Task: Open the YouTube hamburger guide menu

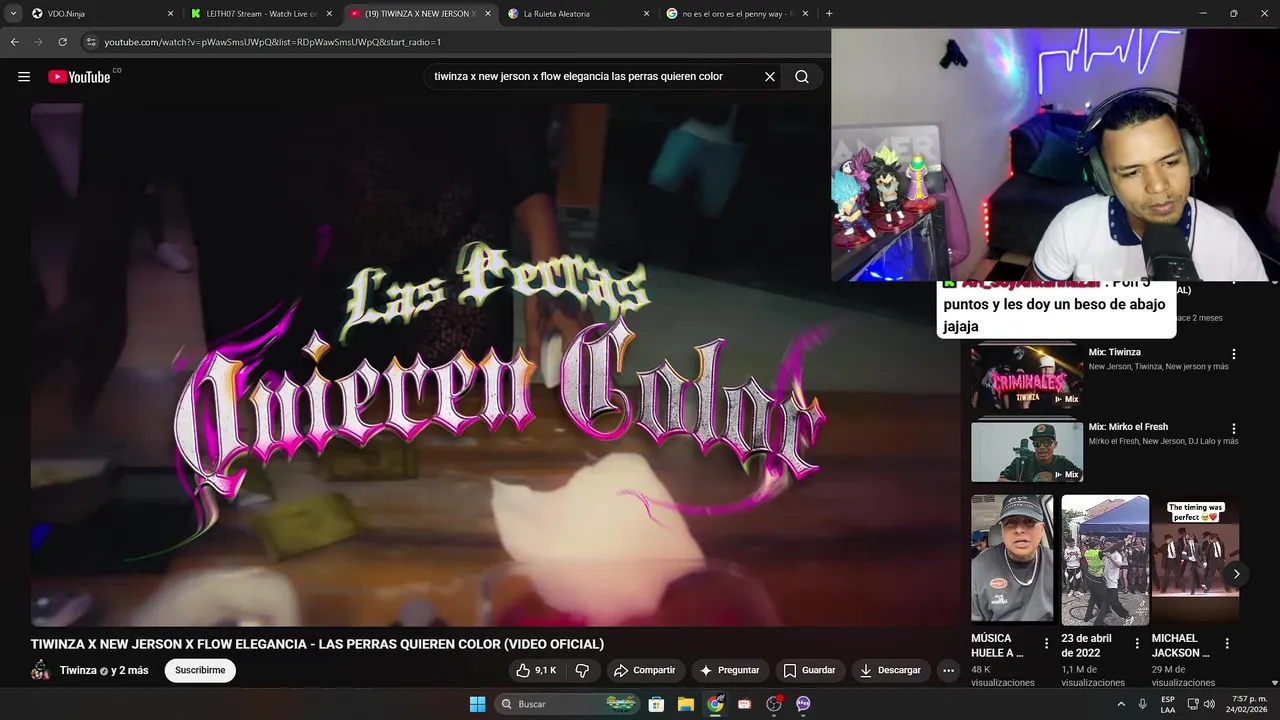Action: tap(24, 77)
